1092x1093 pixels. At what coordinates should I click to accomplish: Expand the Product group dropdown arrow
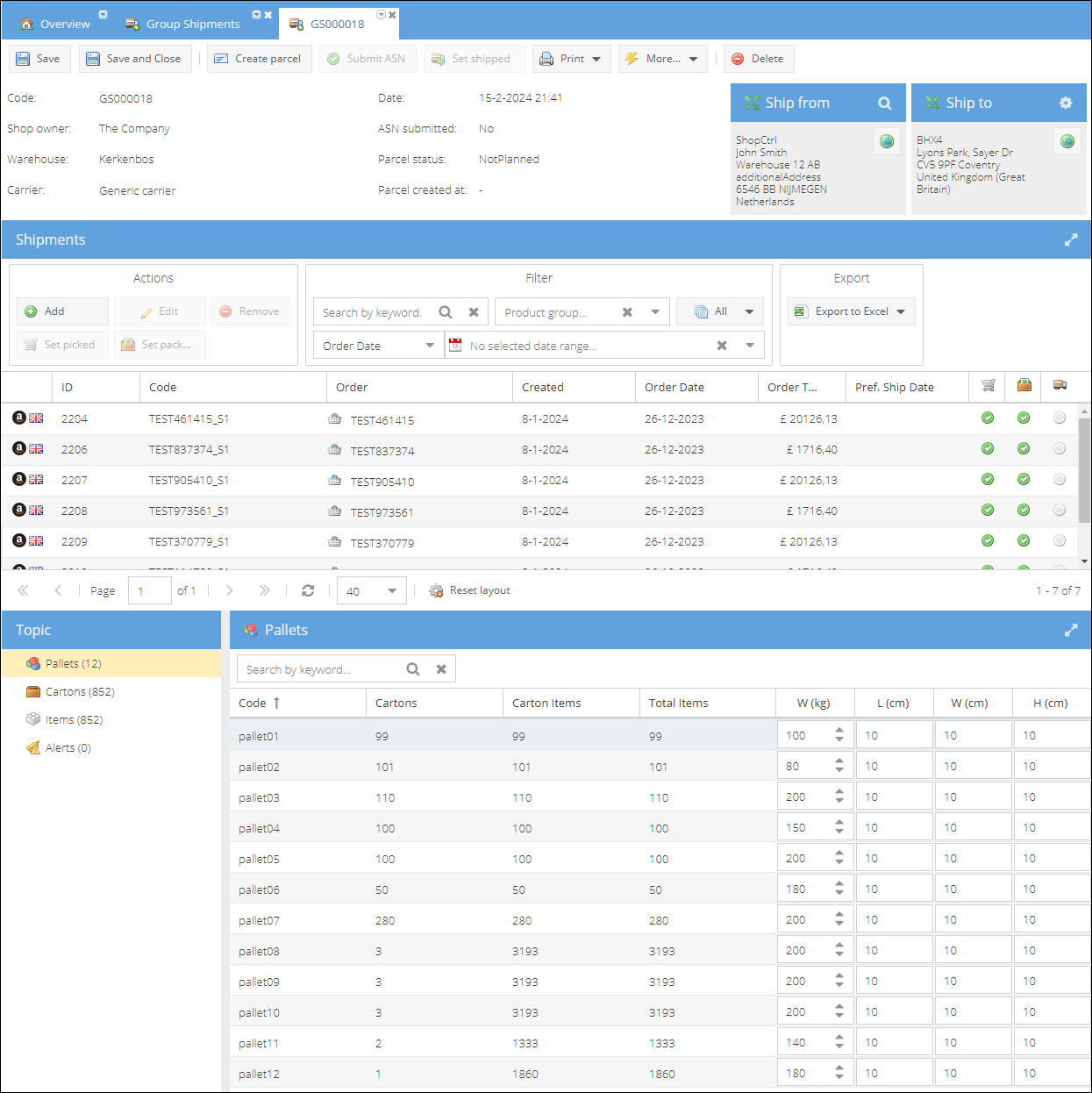(x=655, y=311)
